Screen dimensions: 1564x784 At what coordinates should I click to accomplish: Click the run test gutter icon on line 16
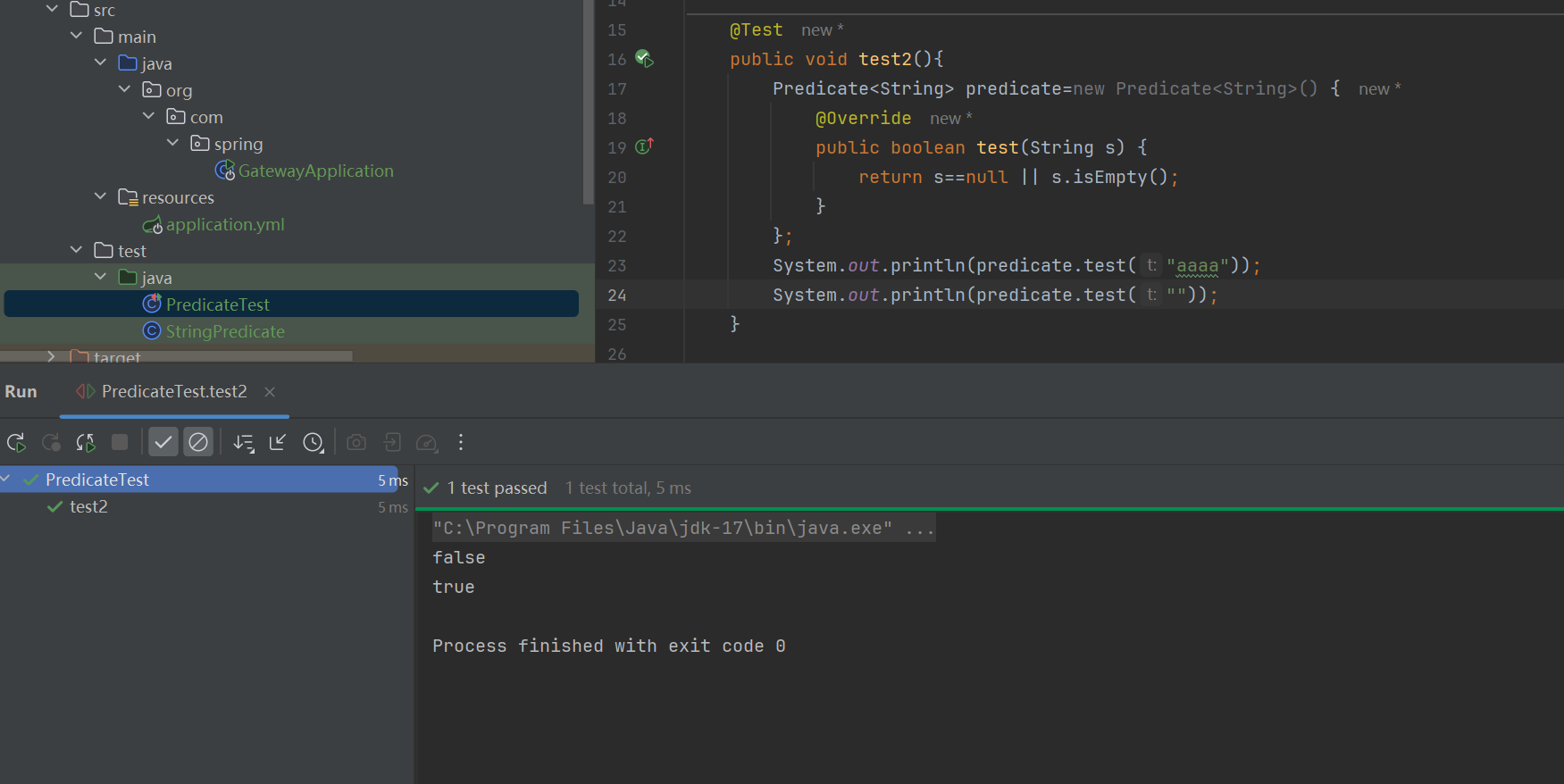[644, 59]
